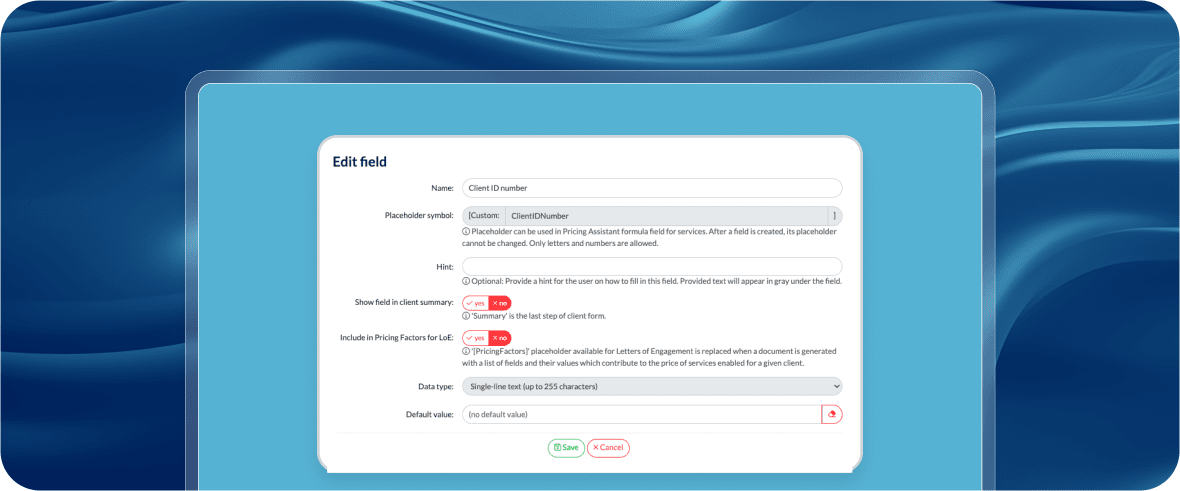Click the '[Custom:' prefix label
Image resolution: width=1180 pixels, height=491 pixels.
[483, 216]
